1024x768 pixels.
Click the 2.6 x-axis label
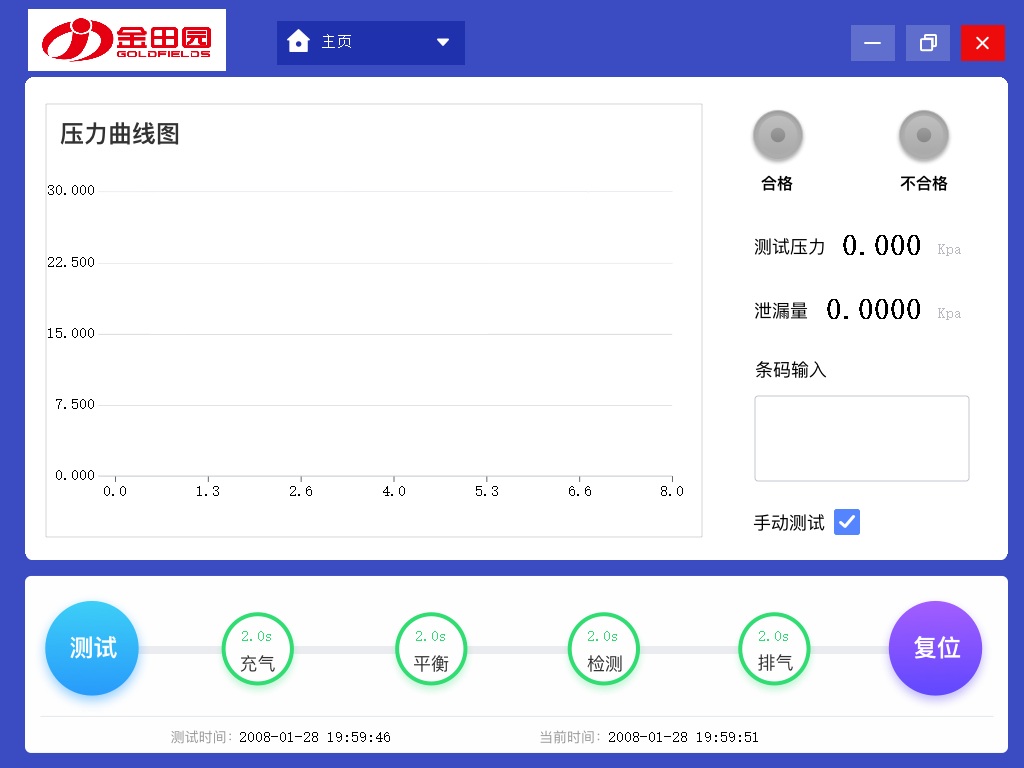click(x=301, y=491)
